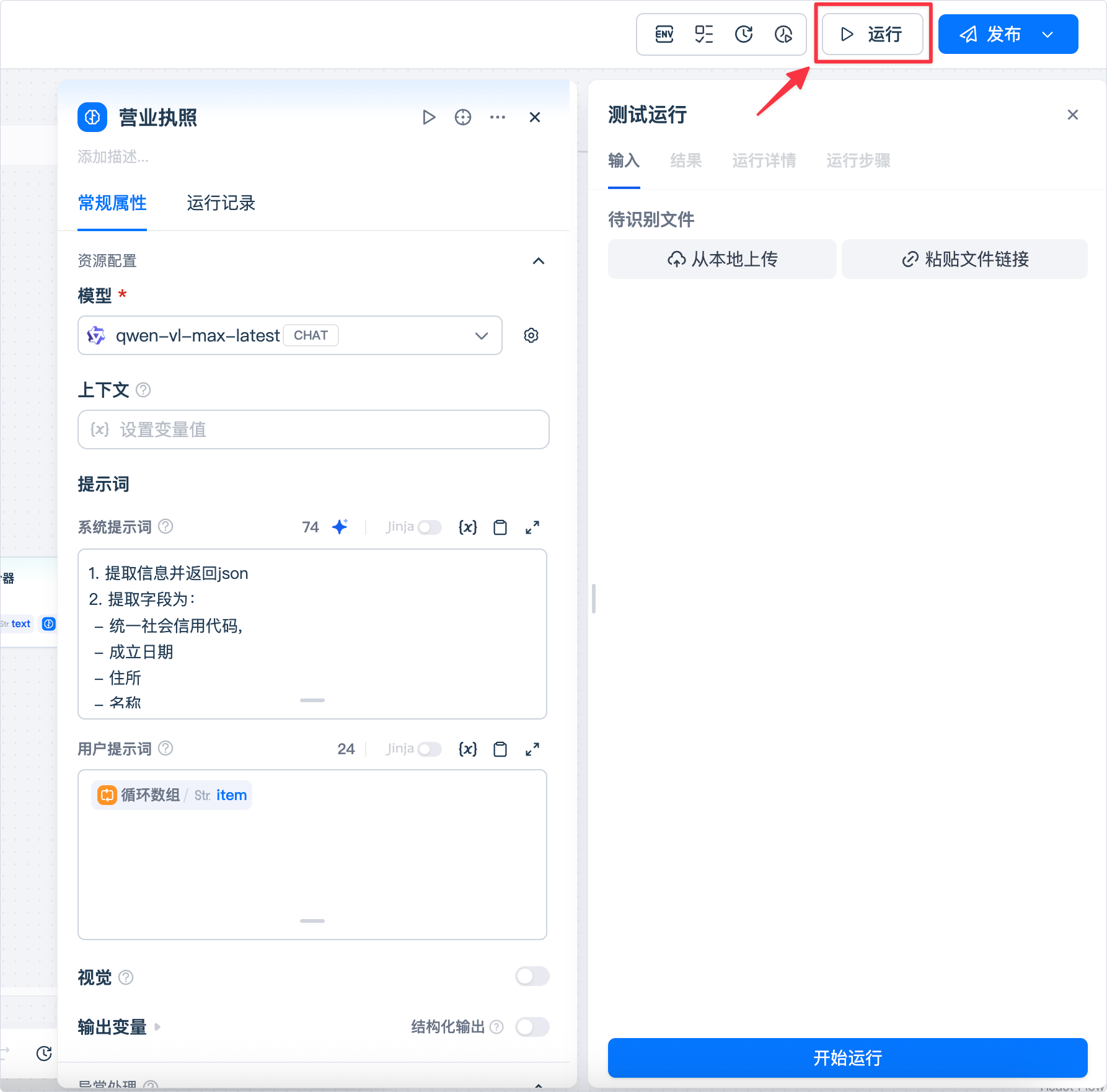Viewport: 1107px width, 1092px height.
Task: Click the checklist icon in top toolbar
Action: [x=703, y=34]
